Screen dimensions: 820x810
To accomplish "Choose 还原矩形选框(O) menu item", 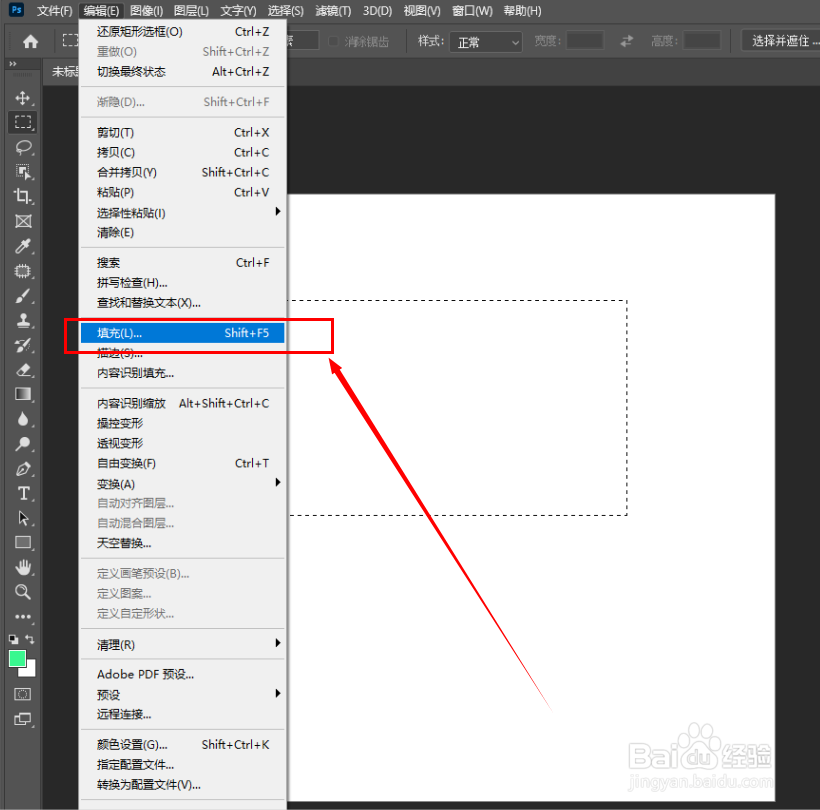I will [183, 32].
